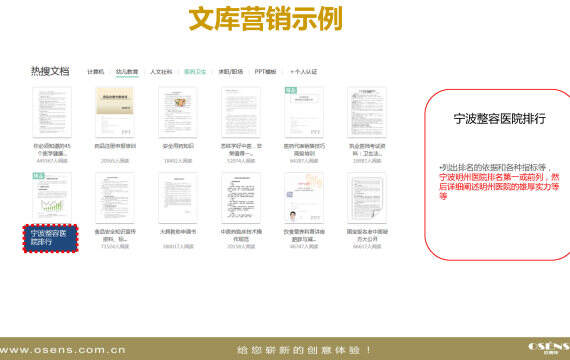Open the PPT模板 category tab
The image size is (570, 360).
[265, 72]
